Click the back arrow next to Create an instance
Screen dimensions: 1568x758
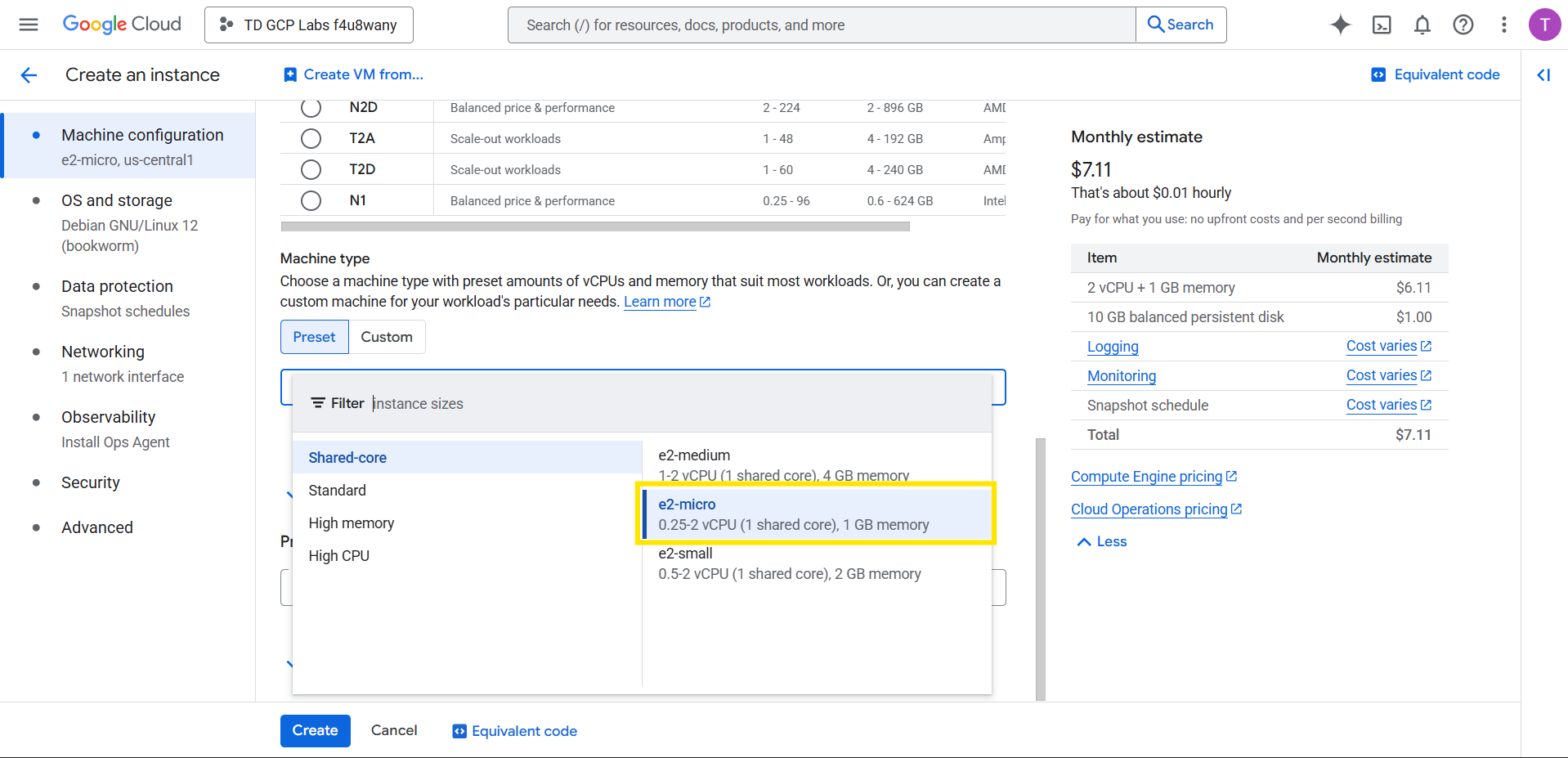[29, 74]
